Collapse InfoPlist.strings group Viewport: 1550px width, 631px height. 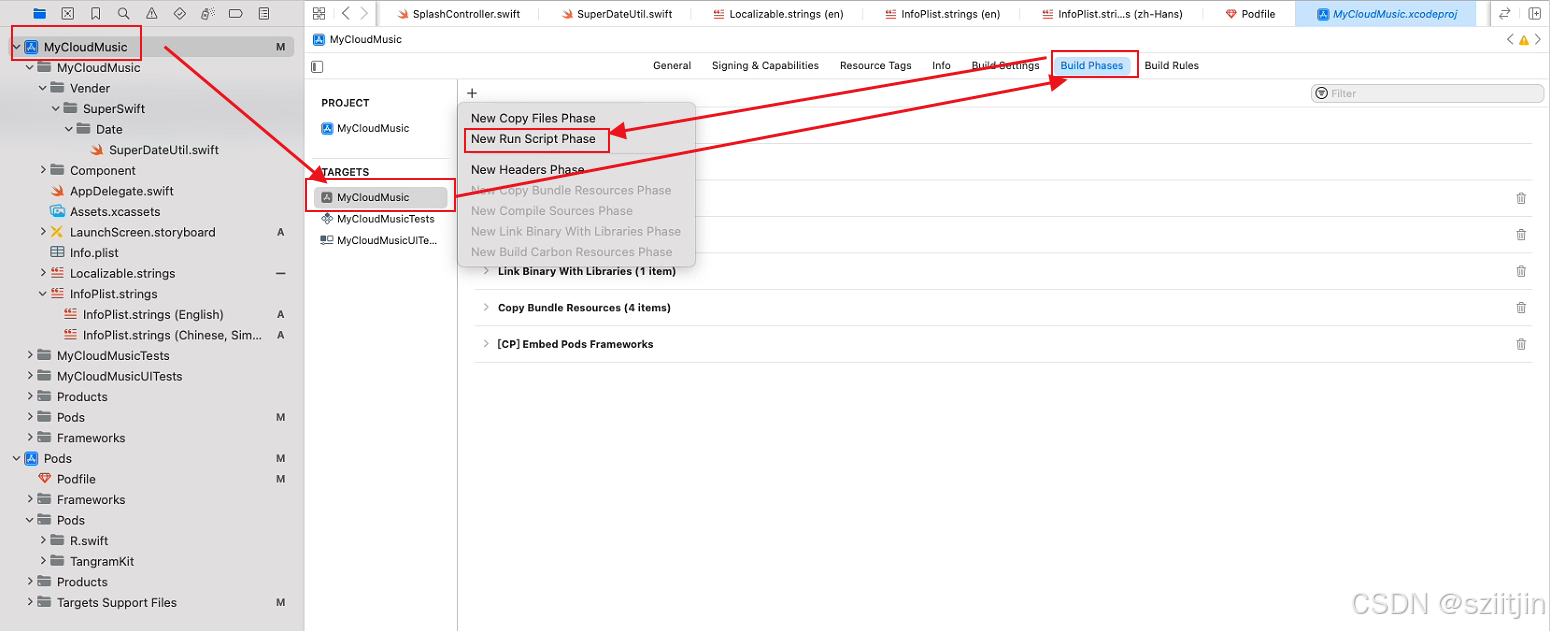point(43,294)
